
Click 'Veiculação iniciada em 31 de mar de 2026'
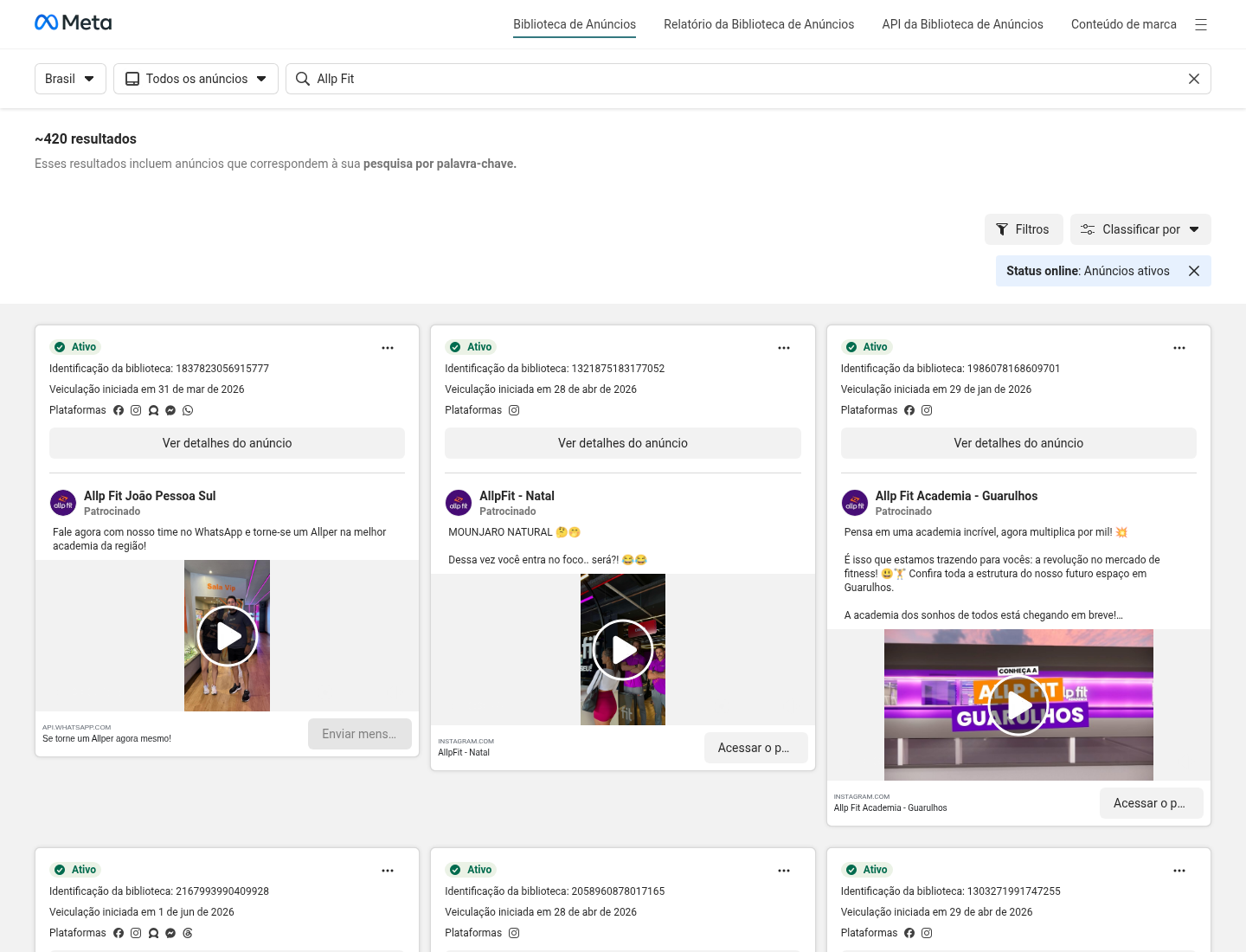[147, 389]
